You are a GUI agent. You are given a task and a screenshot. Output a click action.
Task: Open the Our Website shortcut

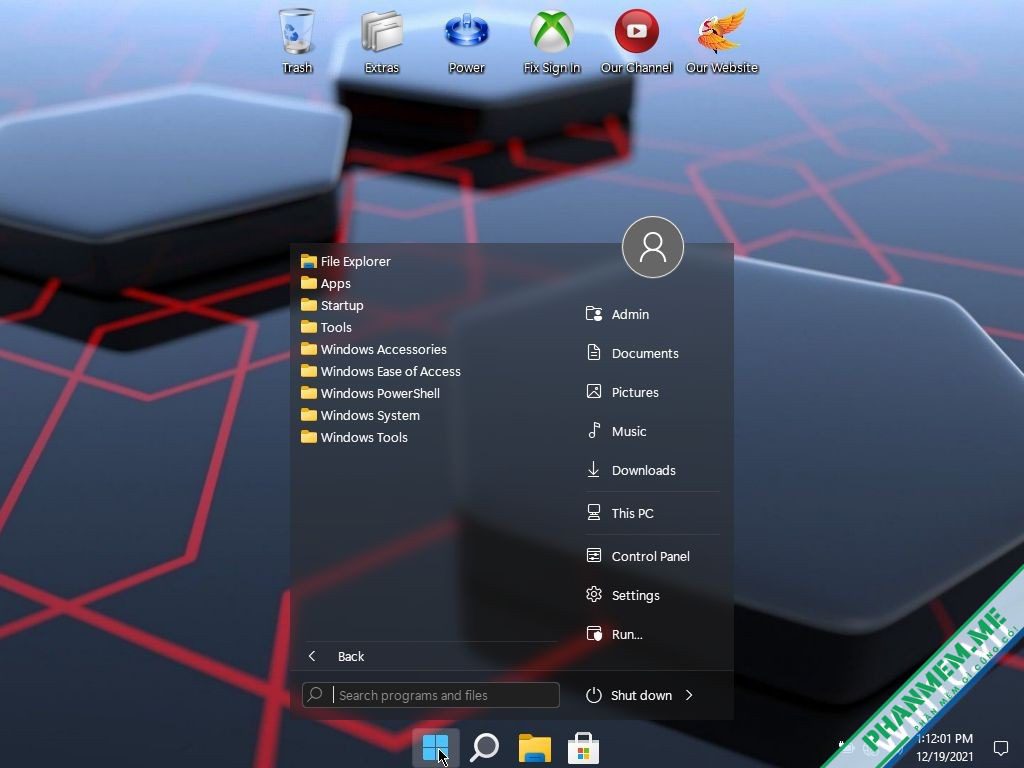tap(722, 40)
